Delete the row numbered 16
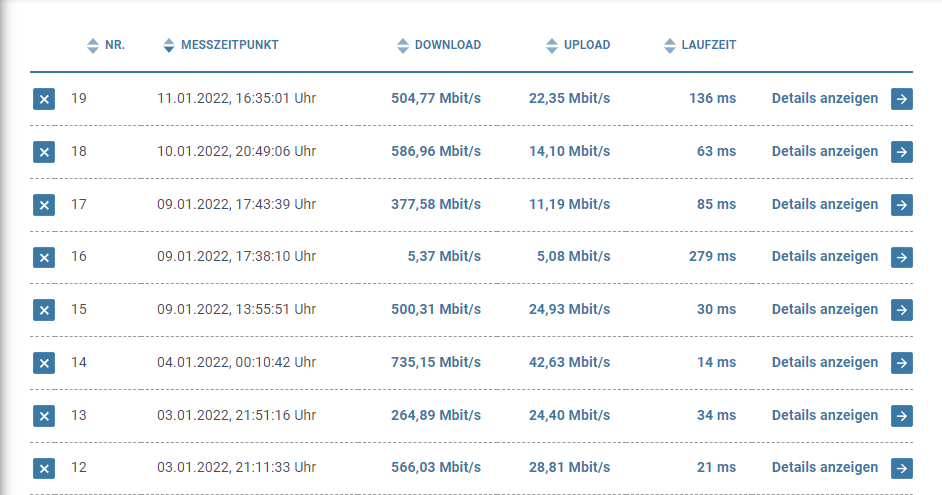This screenshot has width=942, height=495. point(44,257)
